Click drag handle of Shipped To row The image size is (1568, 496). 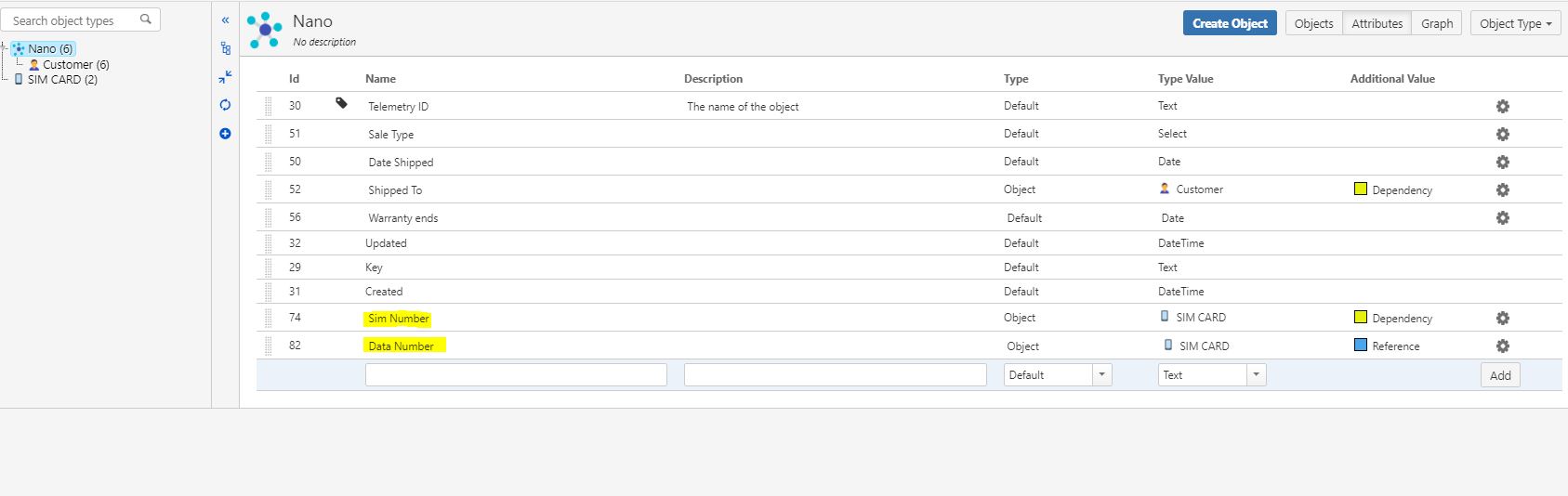pos(269,189)
